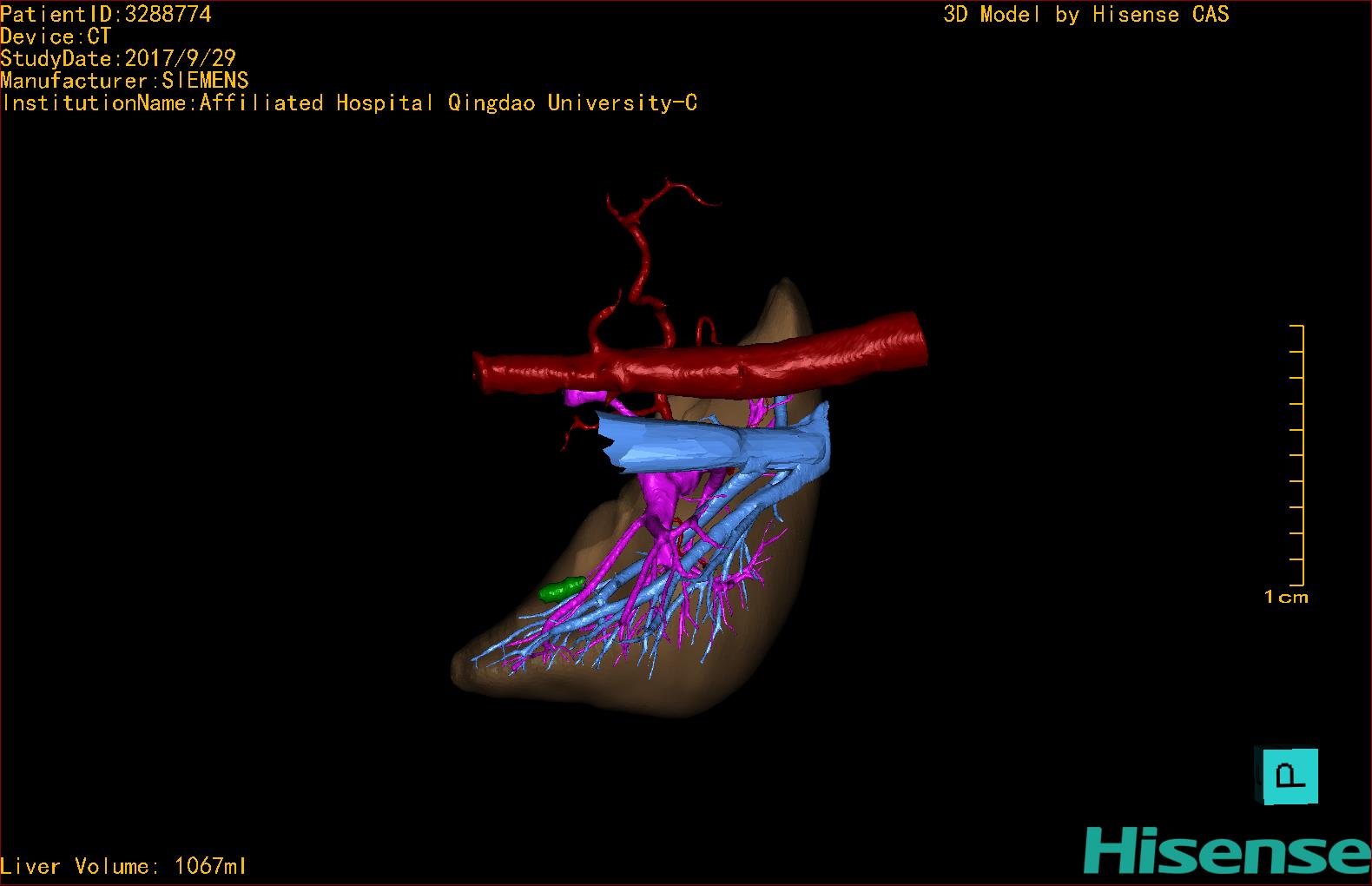Click the StudyDate:2017/9/29 entry
This screenshot has width=1372, height=886.
point(118,58)
